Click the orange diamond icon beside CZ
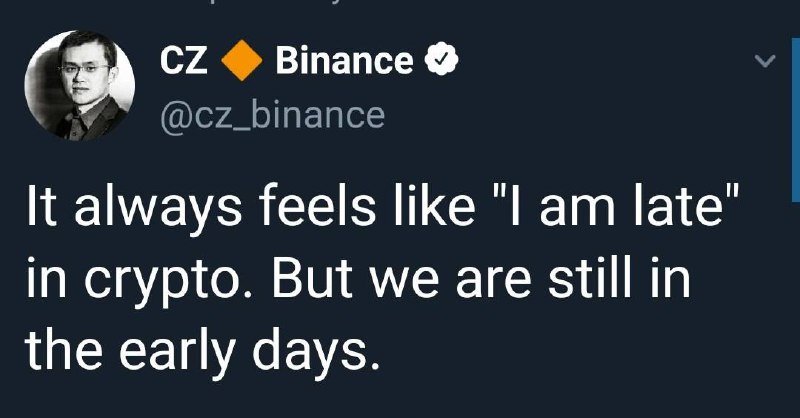 [x=240, y=62]
